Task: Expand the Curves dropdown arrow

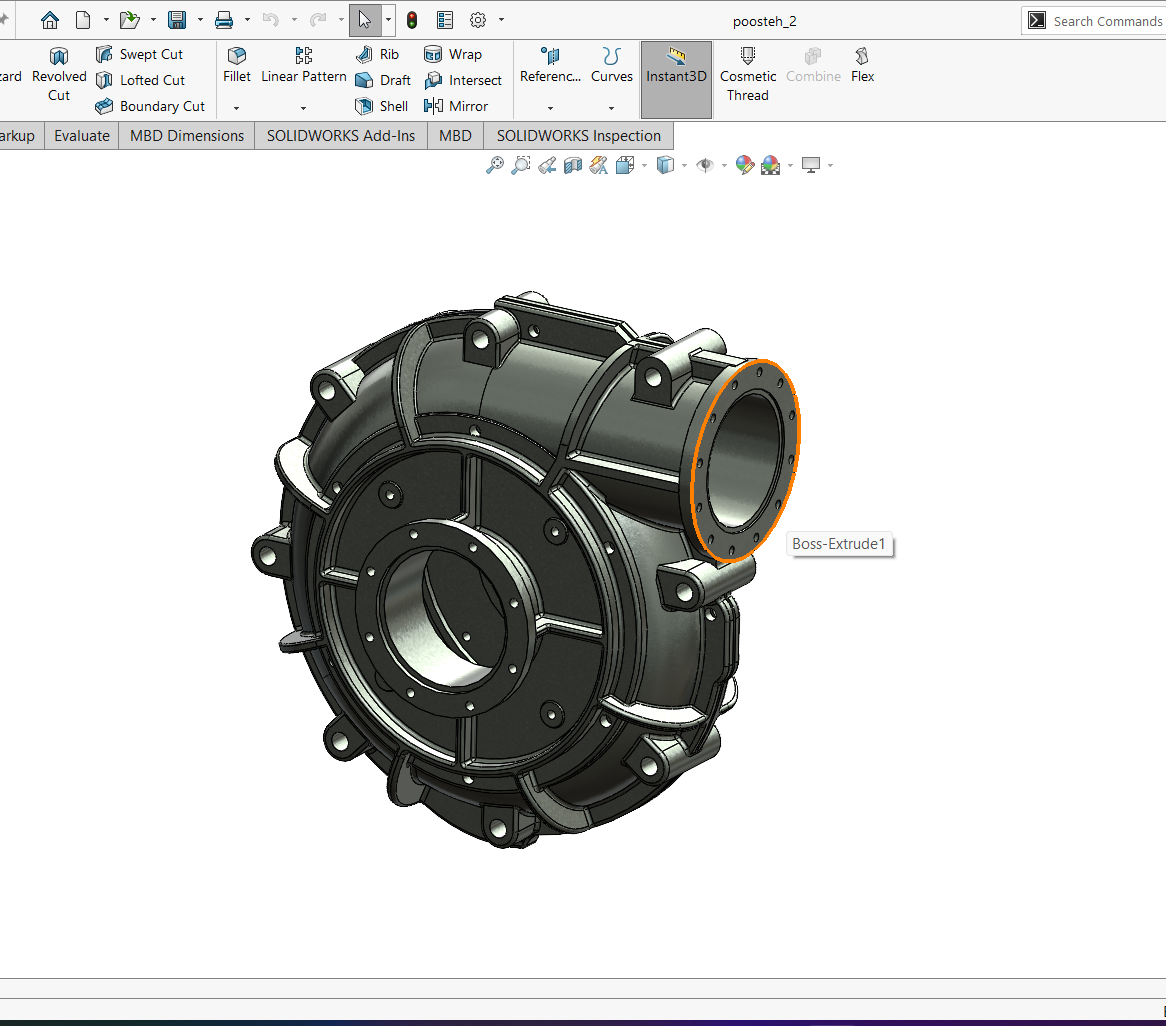Action: (611, 108)
